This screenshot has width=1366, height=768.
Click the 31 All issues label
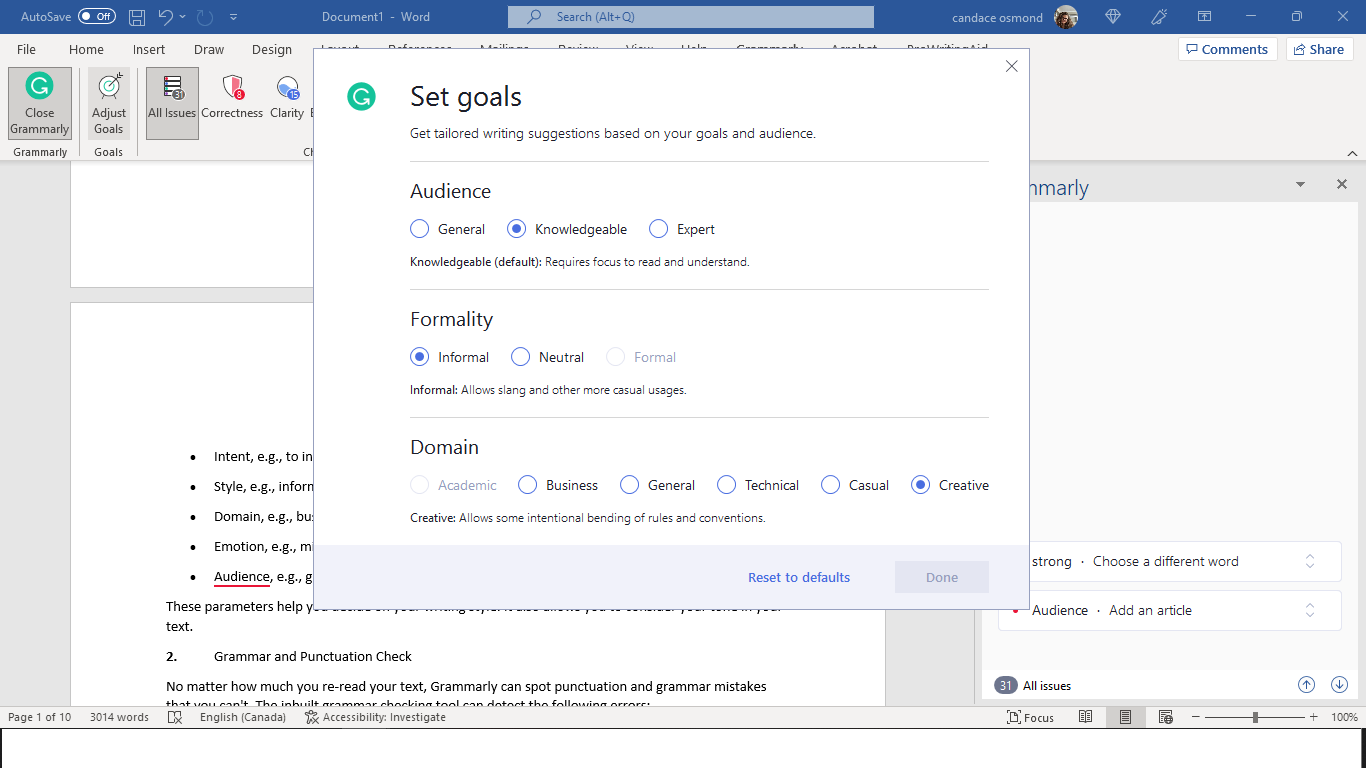(1034, 685)
